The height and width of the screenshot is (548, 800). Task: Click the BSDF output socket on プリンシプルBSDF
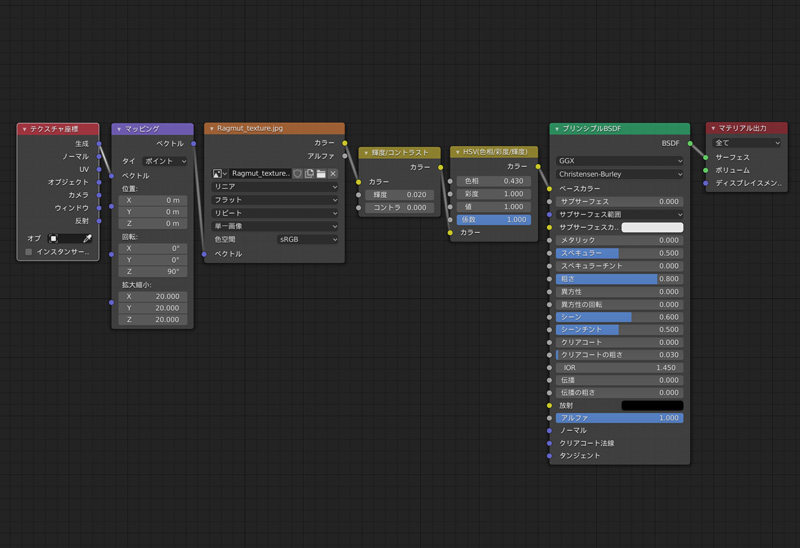coord(689,144)
